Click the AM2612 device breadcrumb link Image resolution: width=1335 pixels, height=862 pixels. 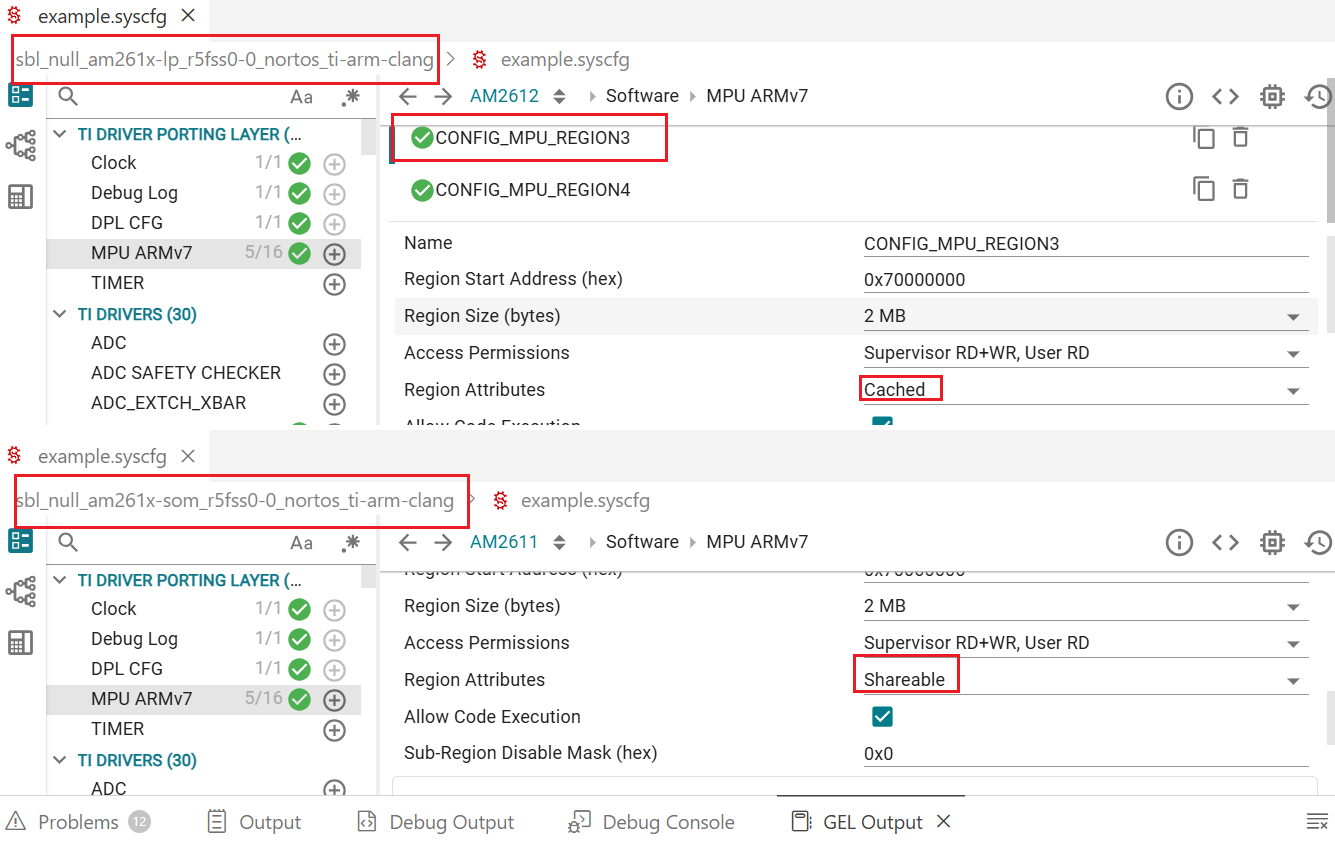504,96
